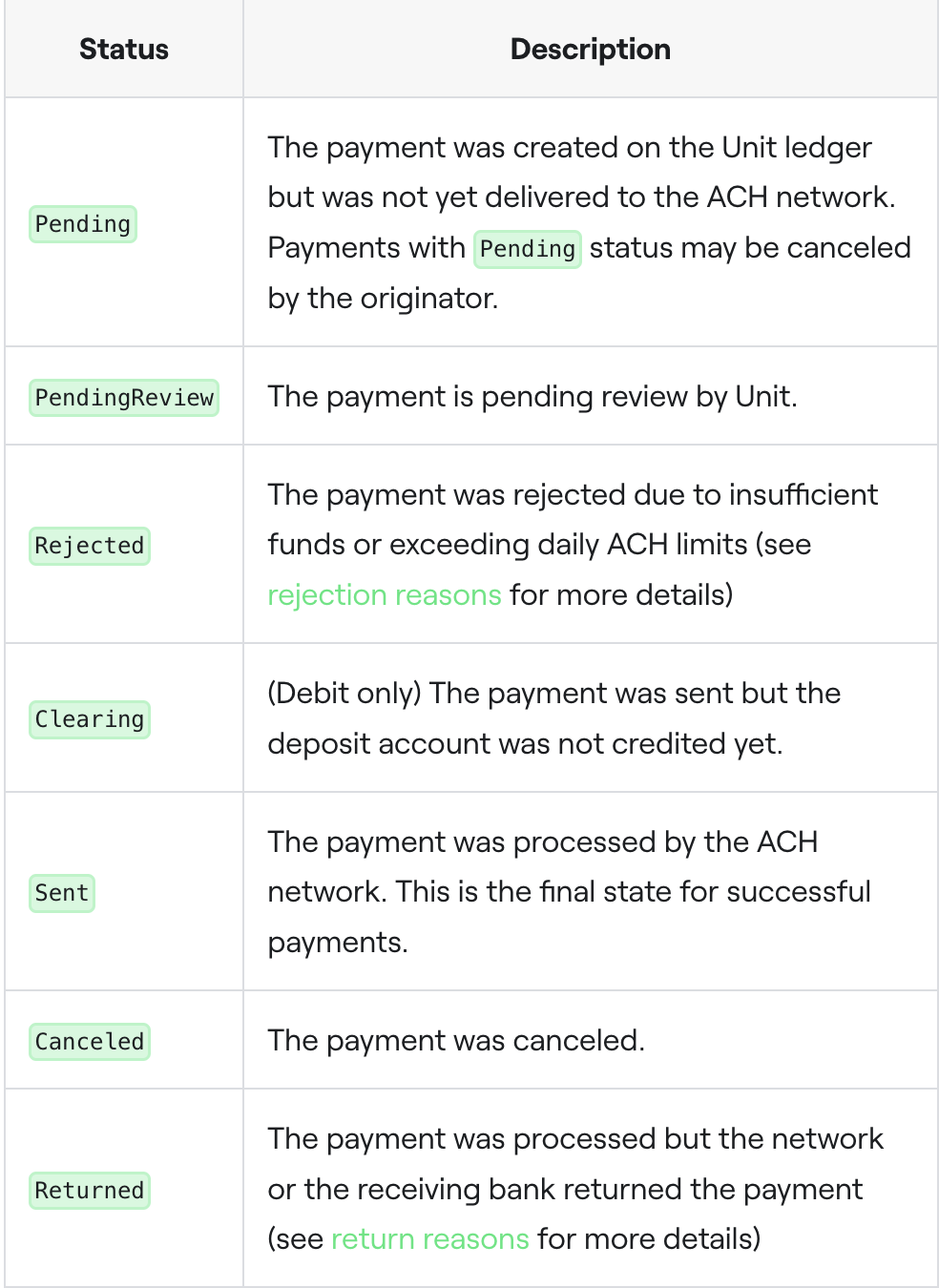Select the PendingReview status tag
Viewport: 939px width, 1288px height.
tap(124, 397)
